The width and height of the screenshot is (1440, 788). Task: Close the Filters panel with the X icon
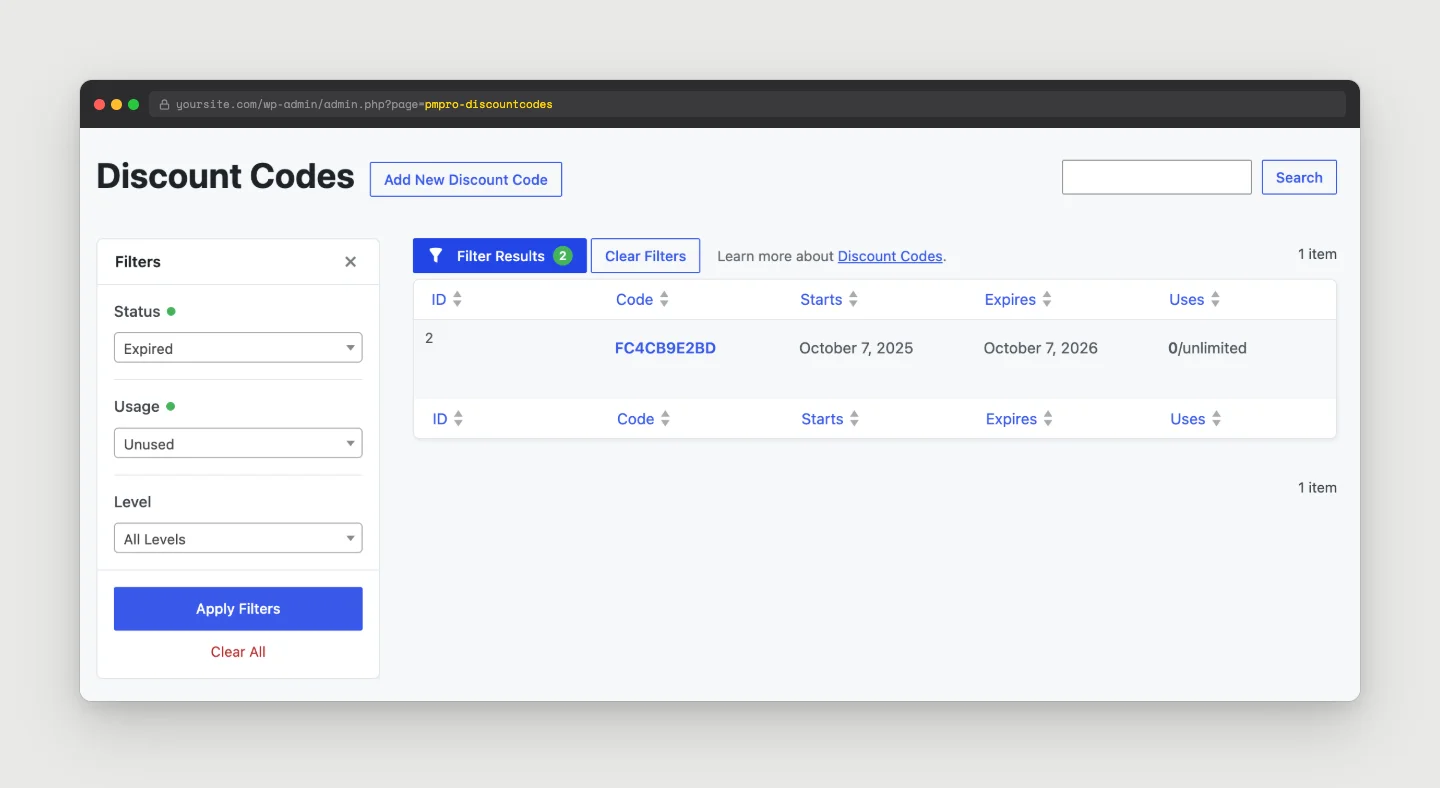coord(350,262)
